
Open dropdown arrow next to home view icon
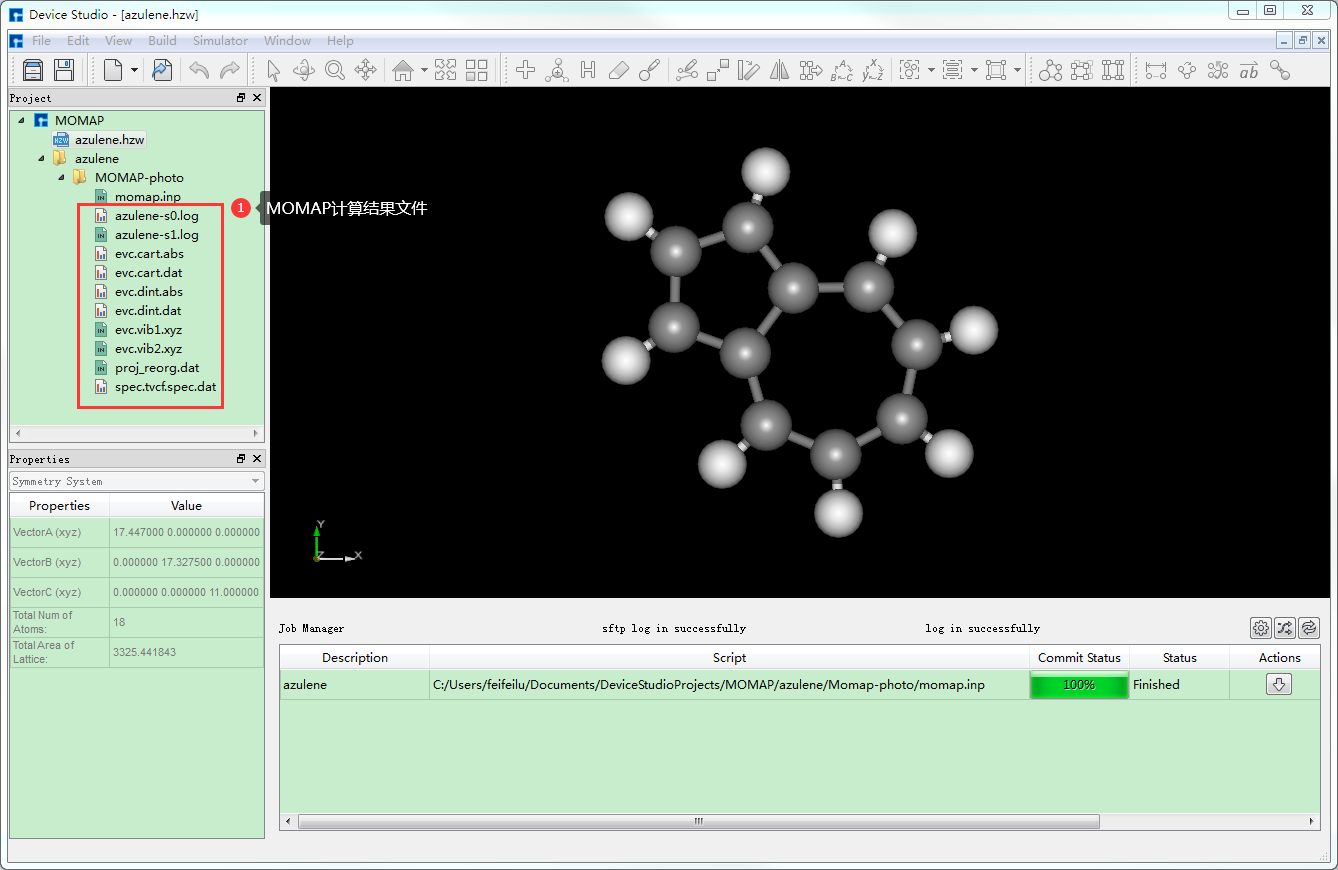(424, 70)
